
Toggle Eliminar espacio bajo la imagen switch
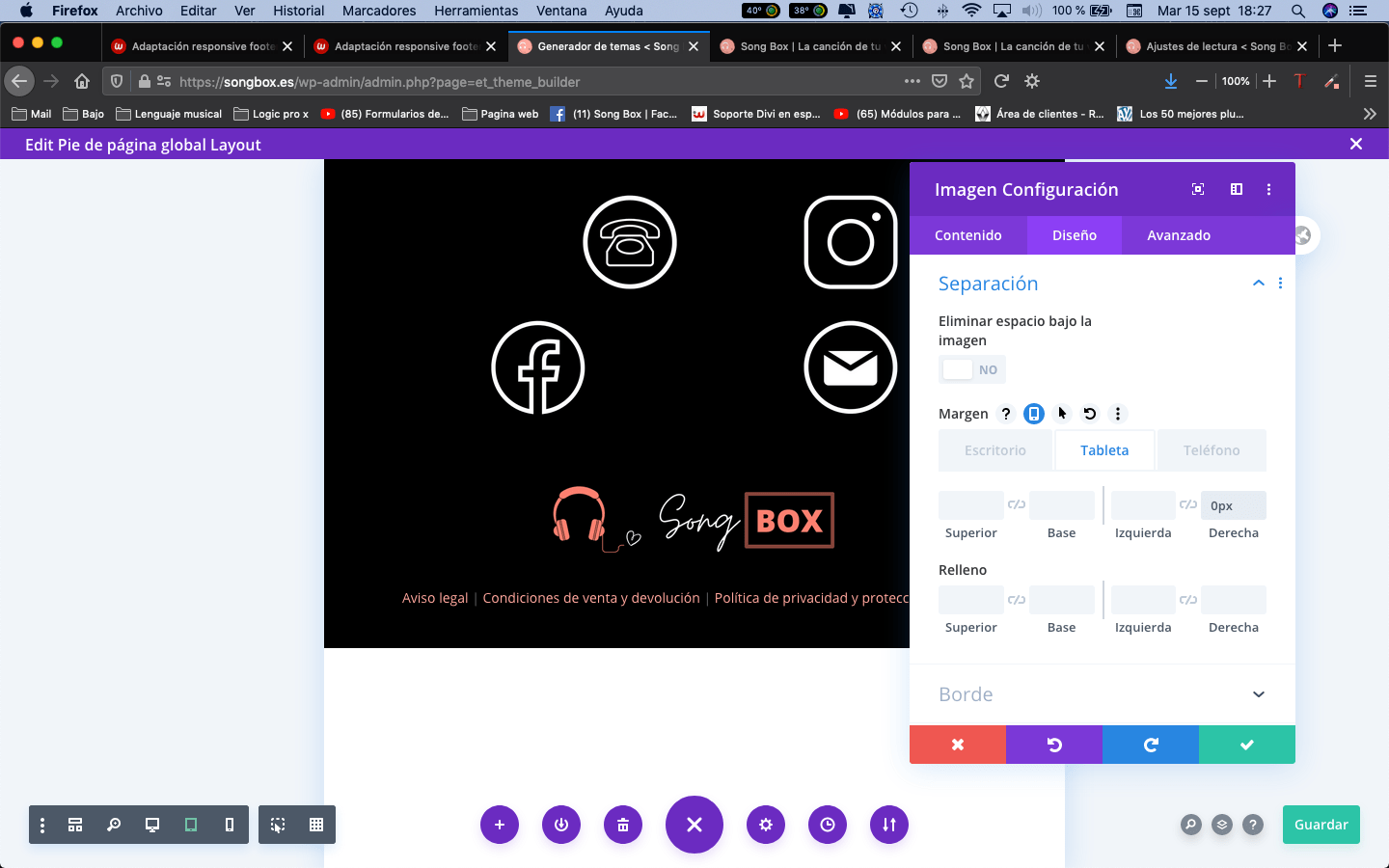click(972, 369)
